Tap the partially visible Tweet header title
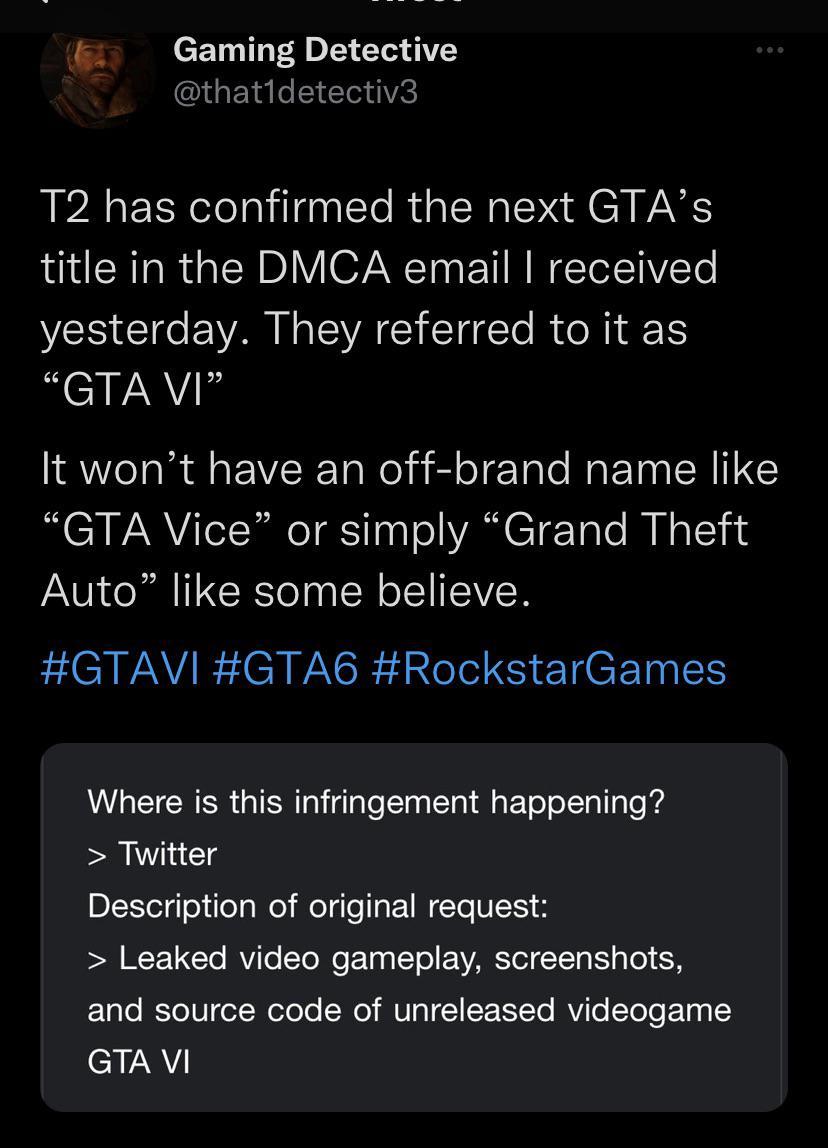Image resolution: width=828 pixels, height=1148 pixels. pyautogui.click(x=416, y=2)
